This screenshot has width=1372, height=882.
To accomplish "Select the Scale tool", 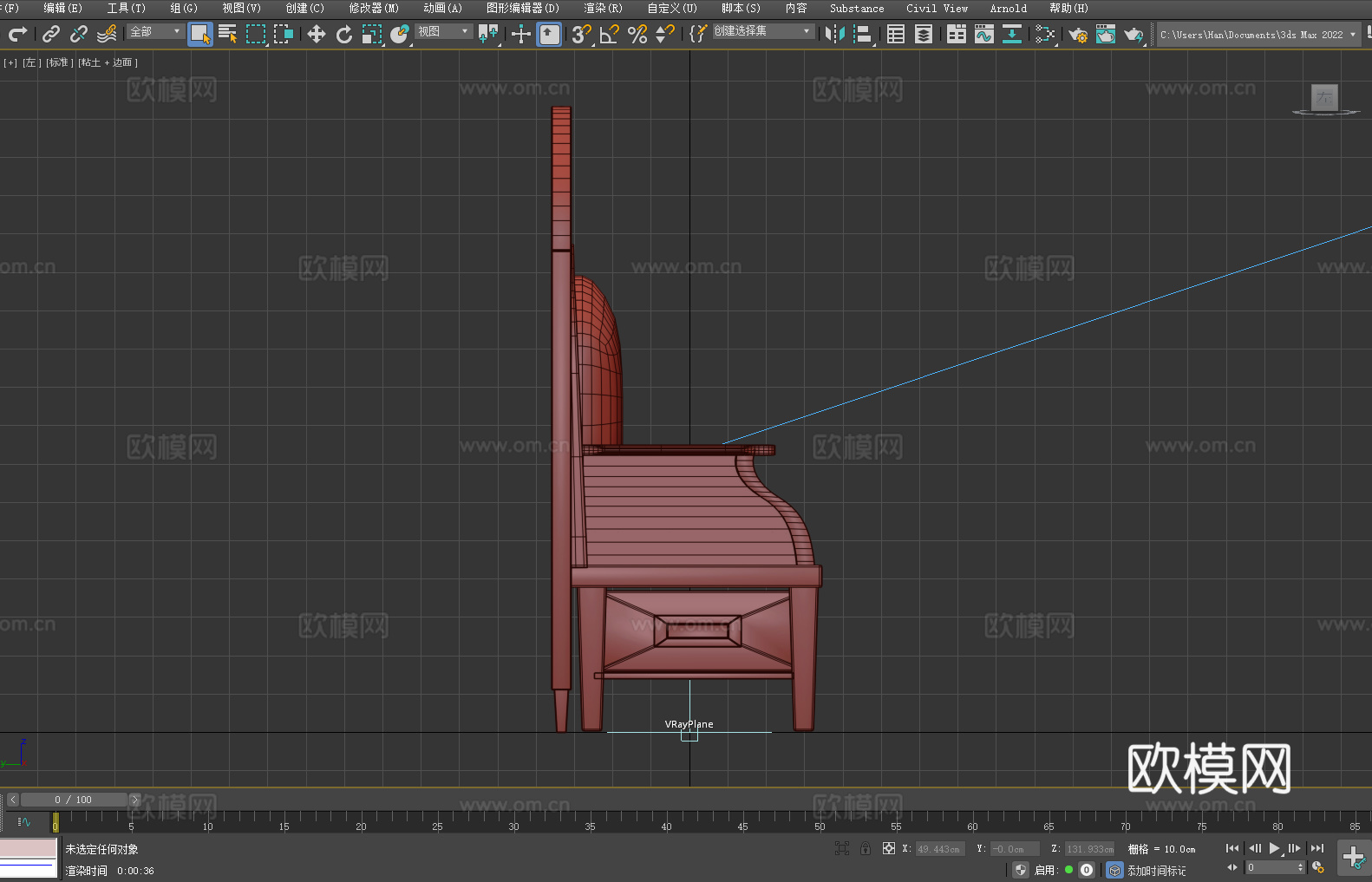I will point(372,34).
